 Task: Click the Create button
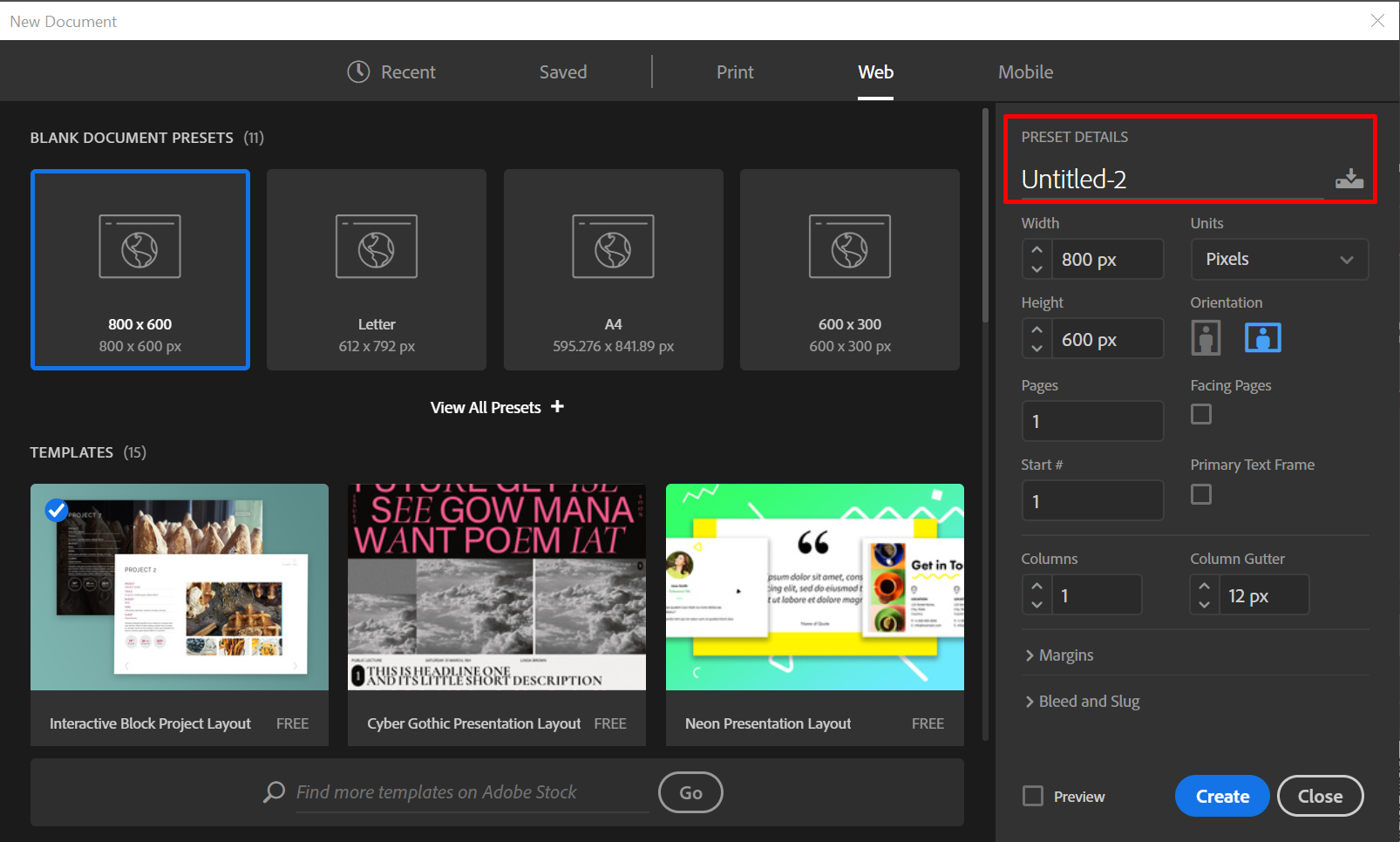1221,796
